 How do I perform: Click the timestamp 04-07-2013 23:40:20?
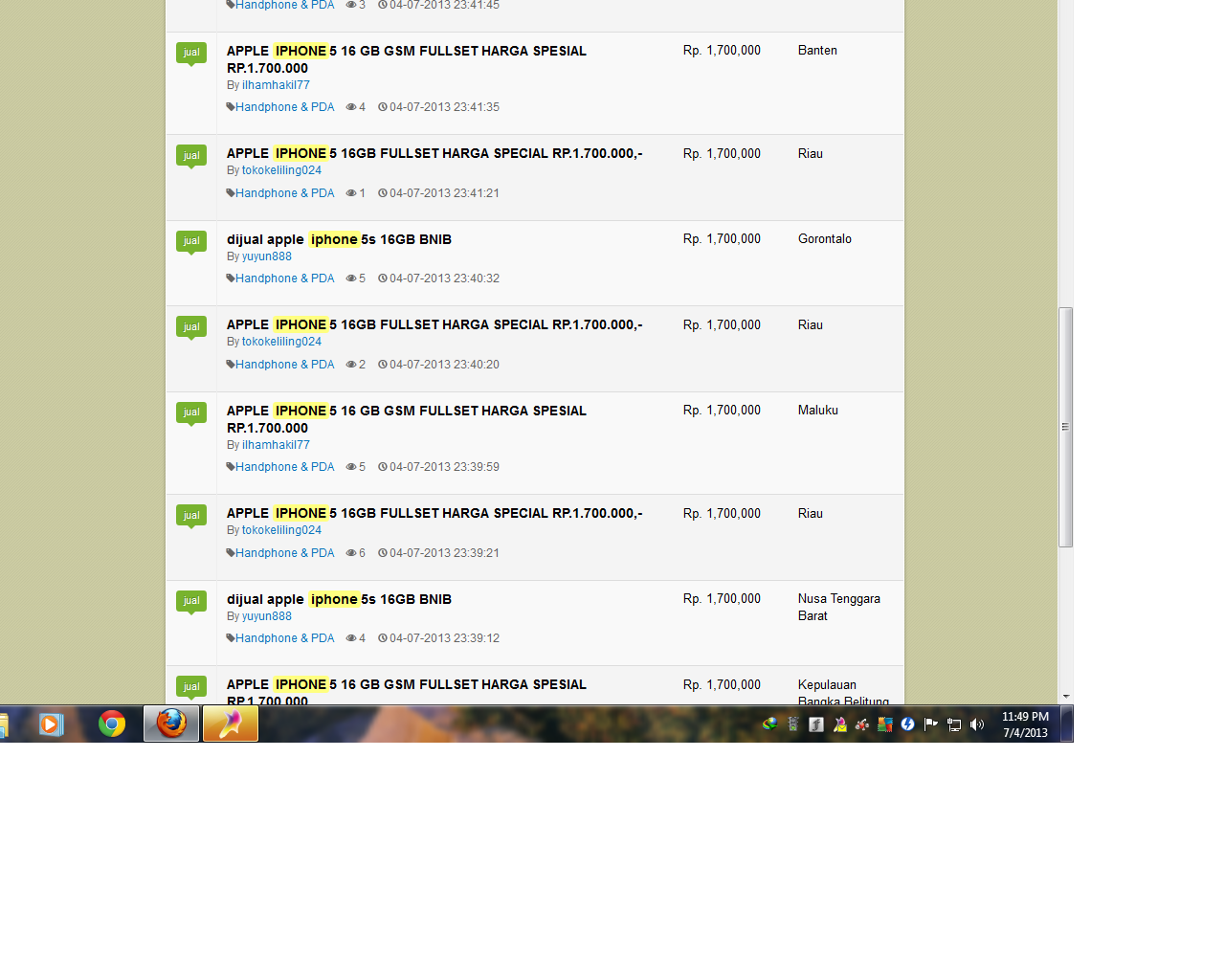click(444, 365)
